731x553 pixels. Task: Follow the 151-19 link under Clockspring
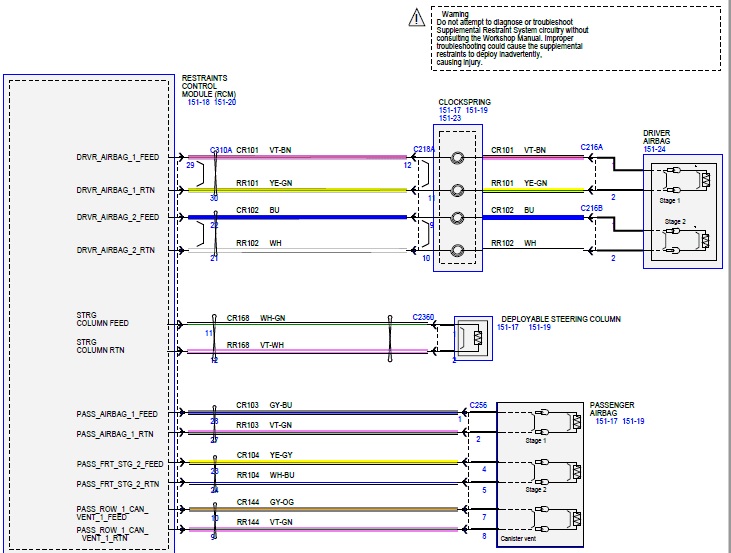tap(476, 110)
